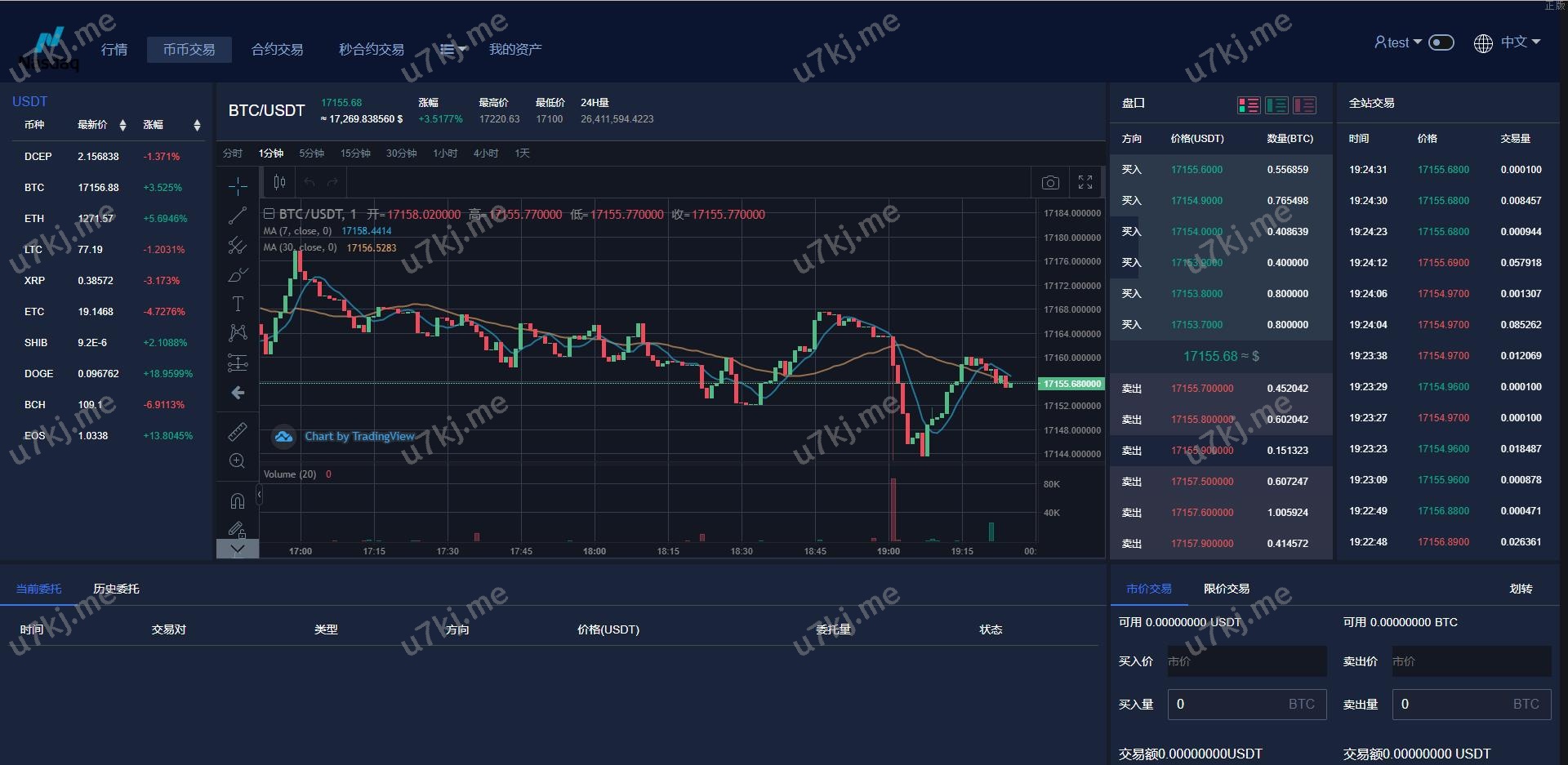Viewport: 1568px width, 765px height.
Task: Switch to the 历史委托 tab
Action: click(x=116, y=589)
